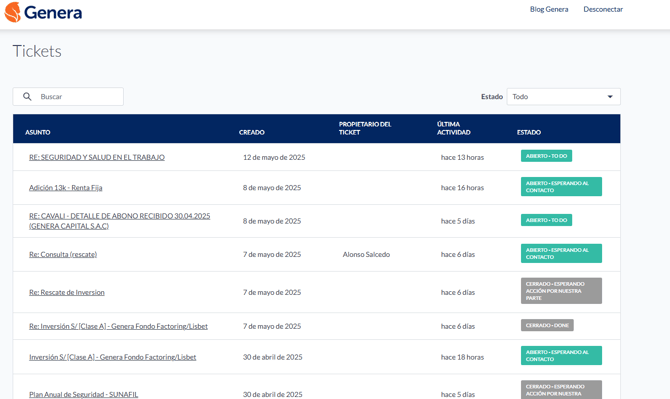The width and height of the screenshot is (670, 399).
Task: Click owner name Alonso Salcedo
Action: 366,254
